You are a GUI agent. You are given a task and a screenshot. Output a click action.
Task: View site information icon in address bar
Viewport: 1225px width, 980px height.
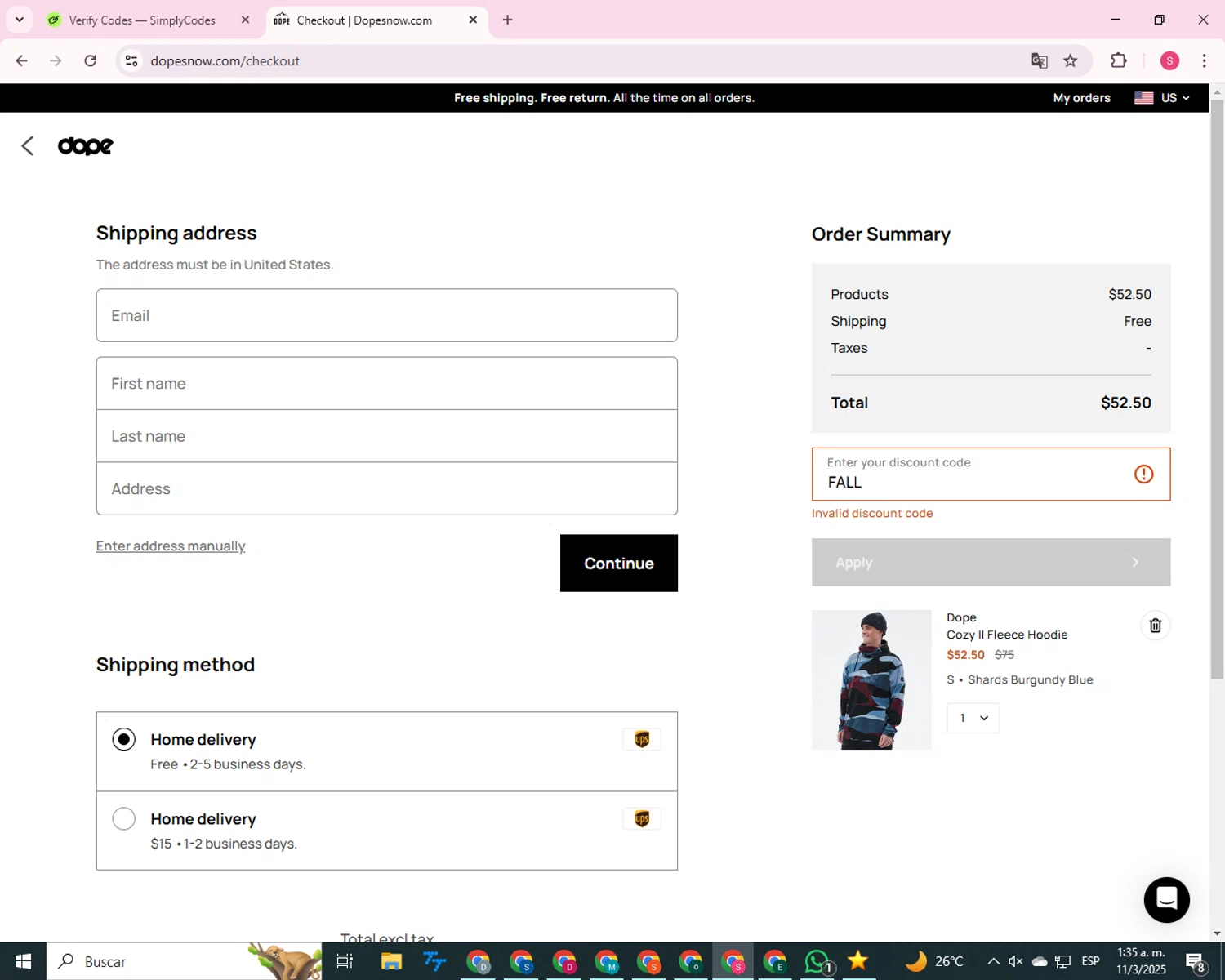point(131,60)
